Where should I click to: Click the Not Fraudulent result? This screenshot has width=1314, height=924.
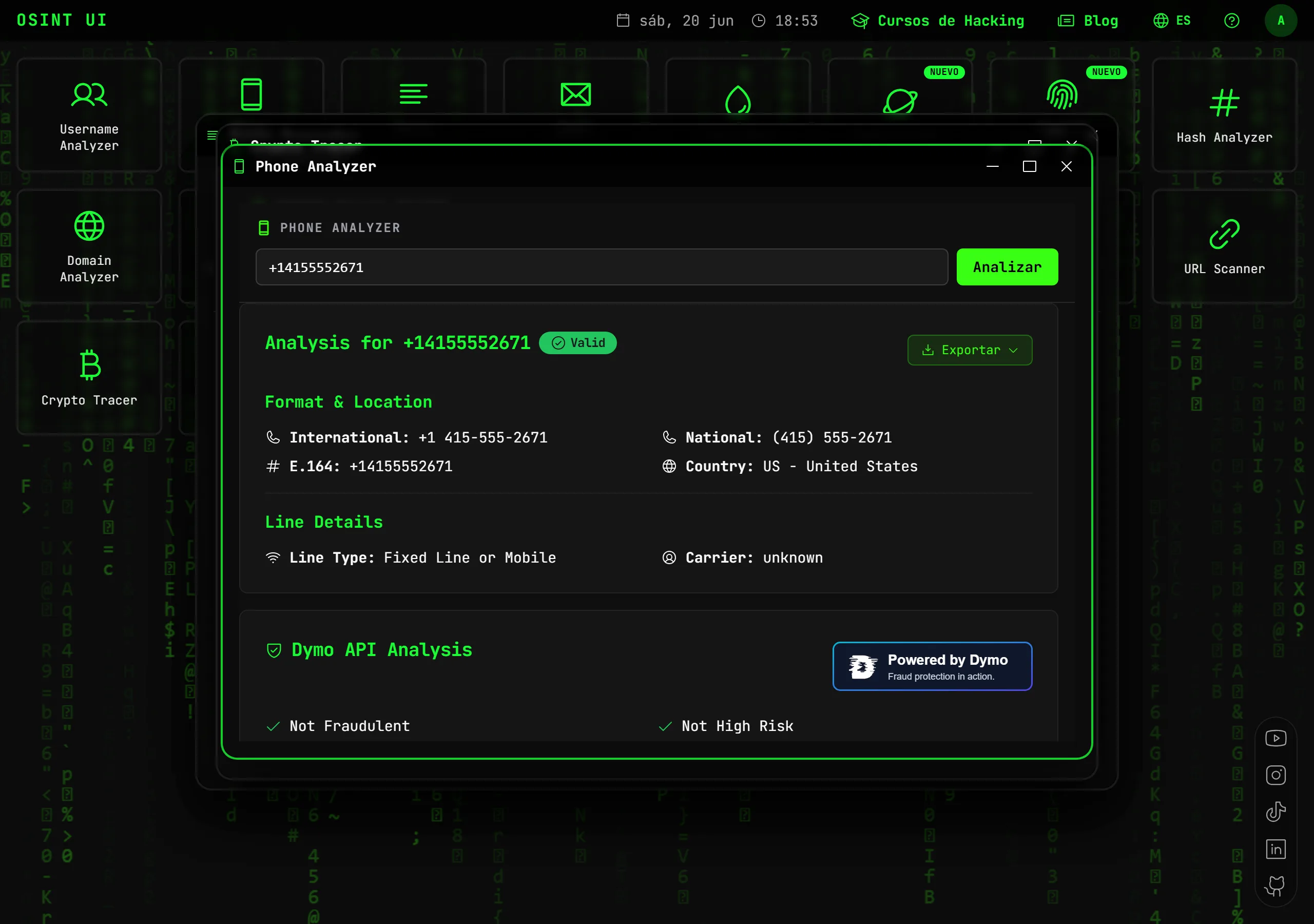point(338,726)
